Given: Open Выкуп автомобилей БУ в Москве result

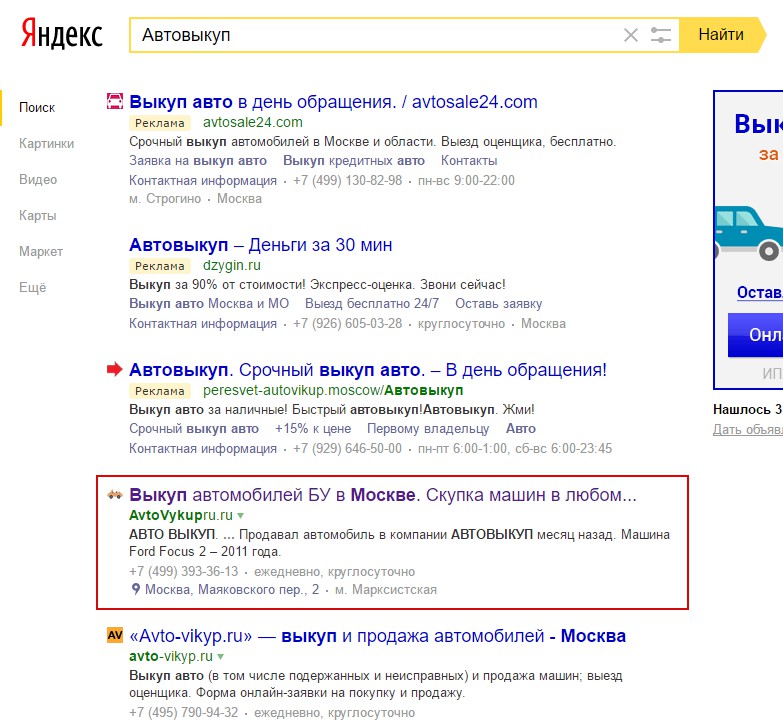Looking at the screenshot, I should [x=383, y=495].
